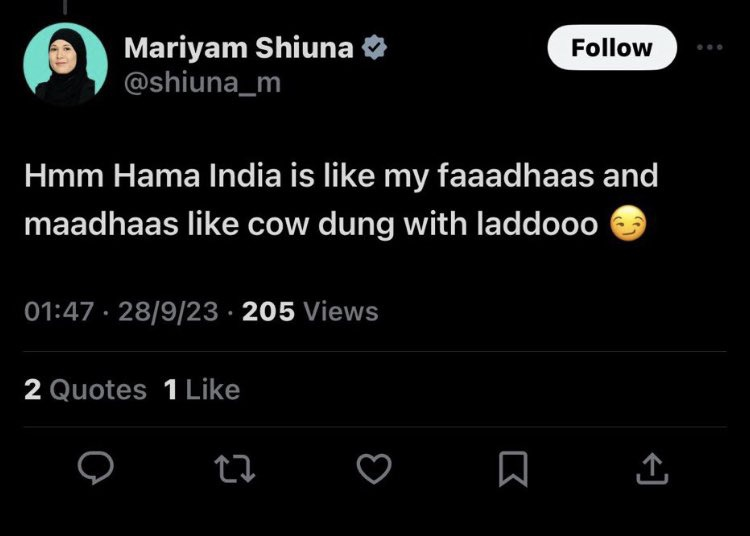
Task: Open the 205 Views analytics
Action: 310,311
